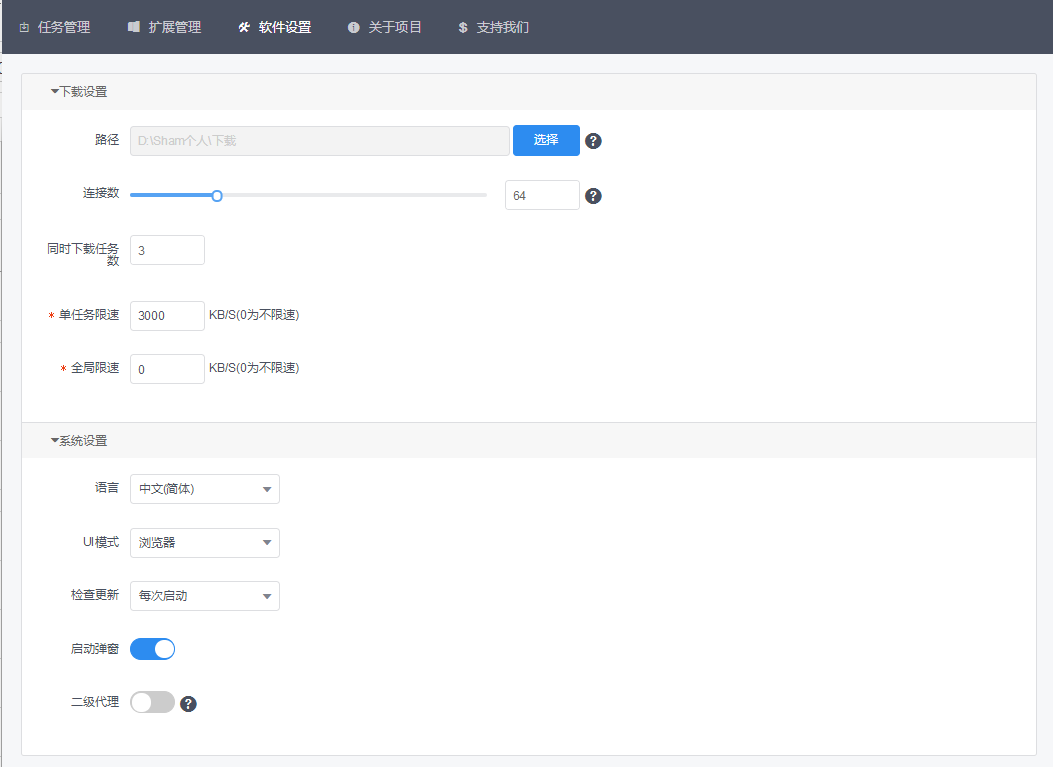Click the 软件设置 tools icon
The image size is (1053, 767).
[244, 28]
